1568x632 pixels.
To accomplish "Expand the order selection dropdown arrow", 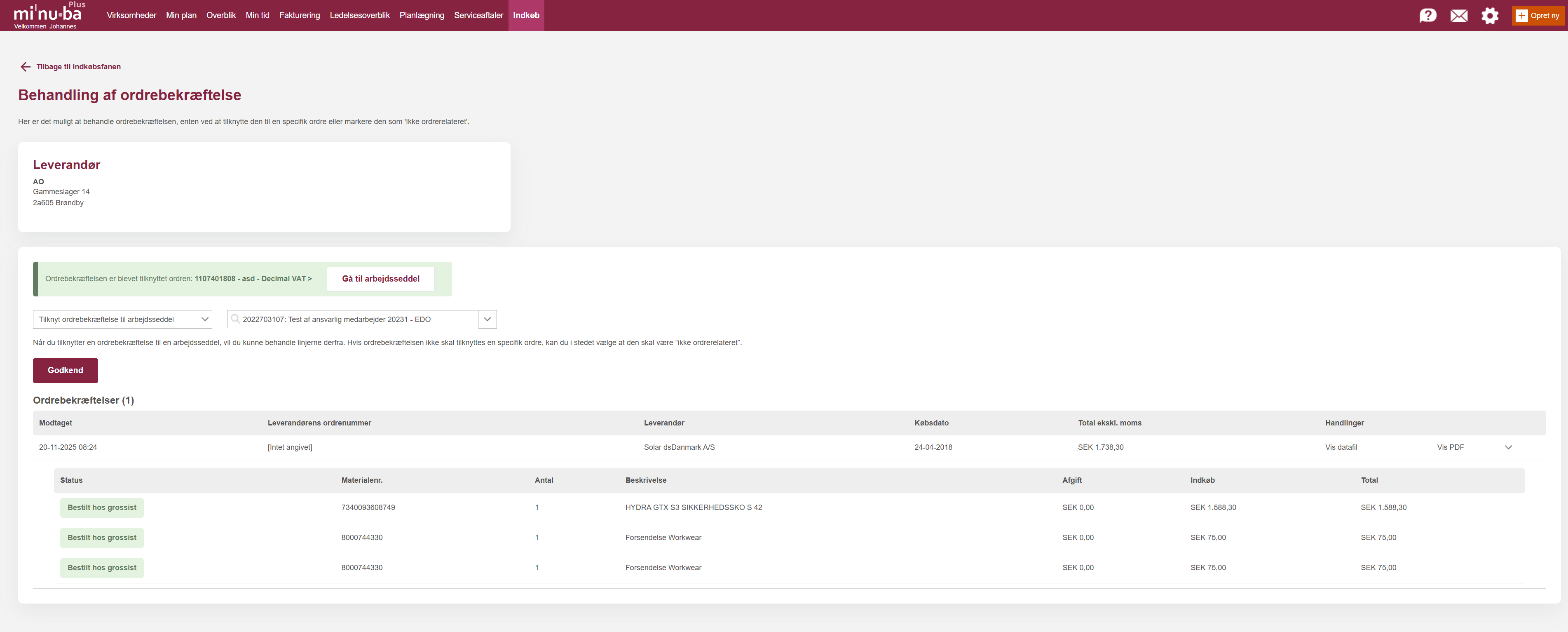I will click(487, 319).
